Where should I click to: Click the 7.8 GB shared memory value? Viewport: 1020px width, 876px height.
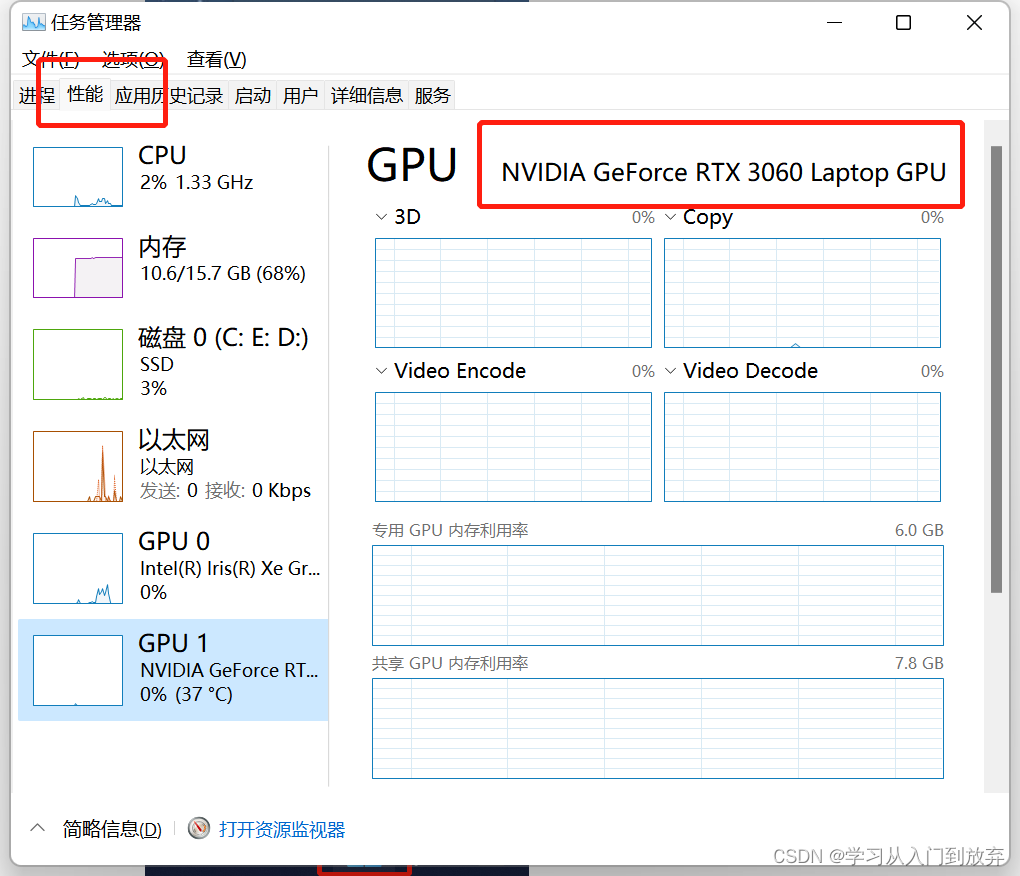click(919, 663)
